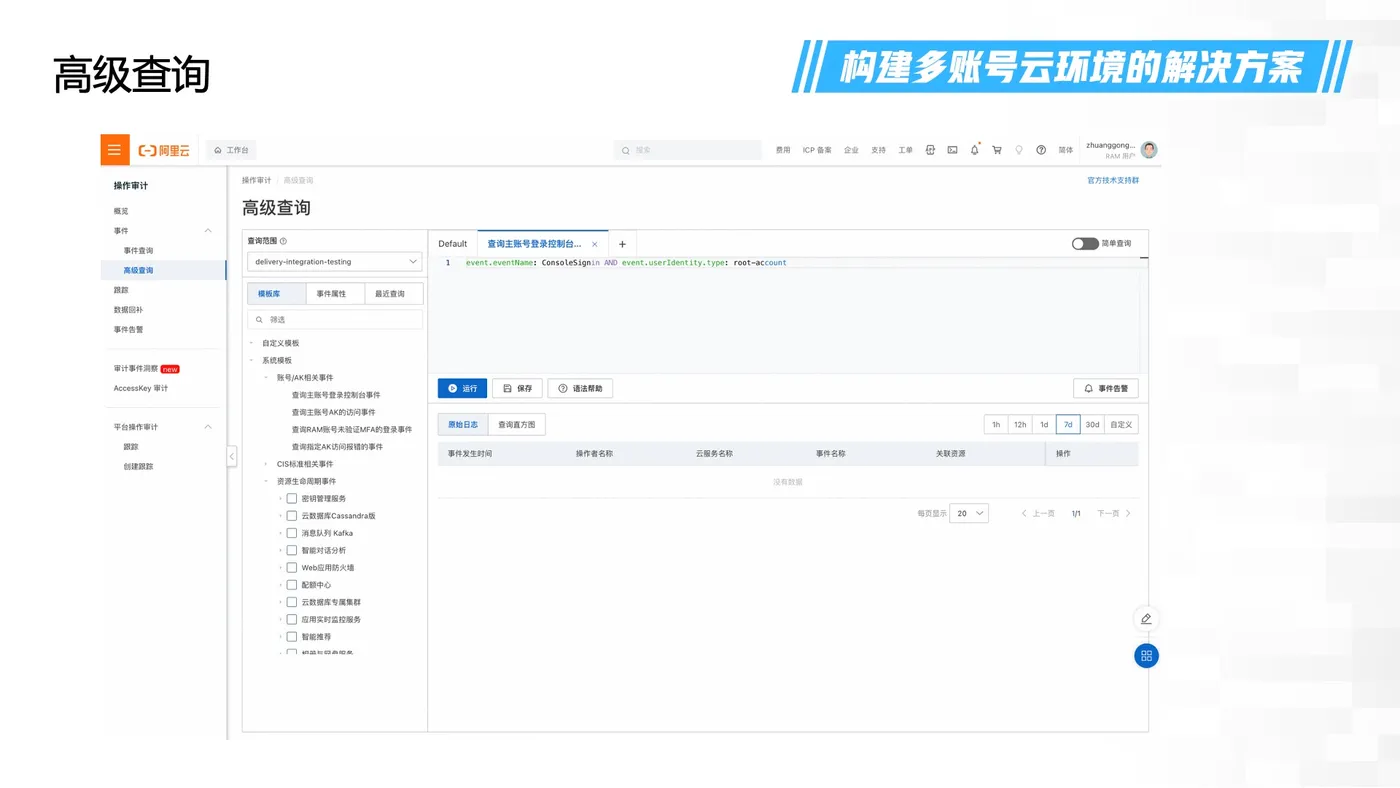
Task: Select template 查询主账号AK的访问事件
Action: pos(333,412)
